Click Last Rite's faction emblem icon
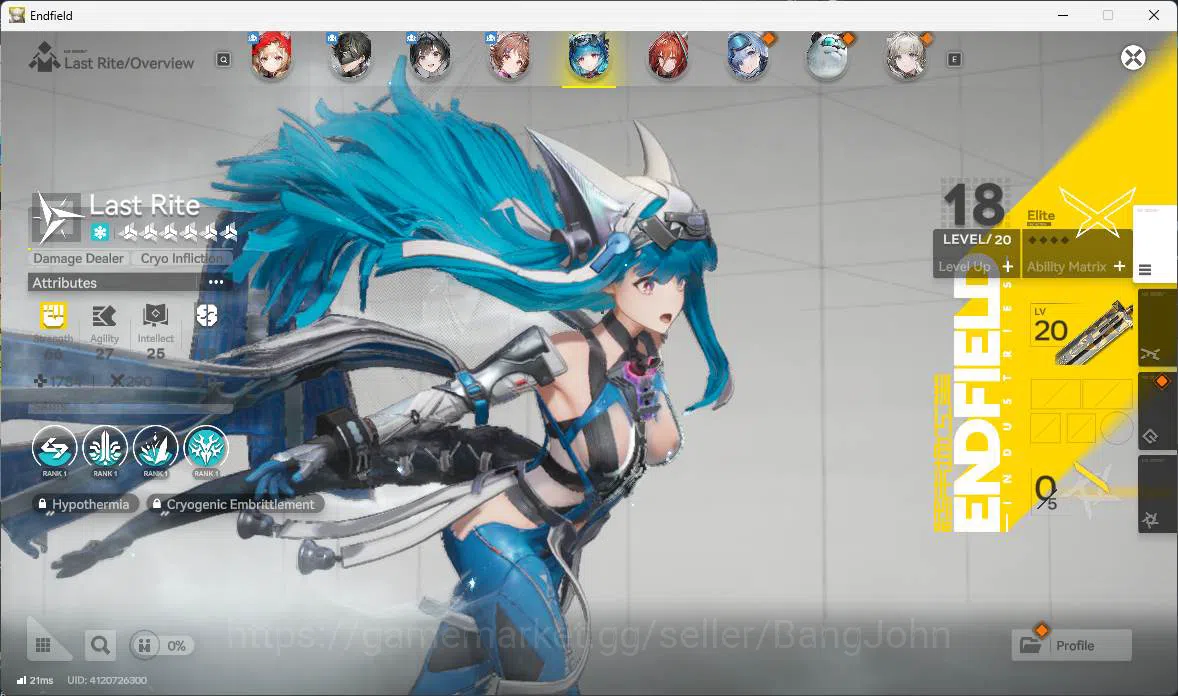 click(56, 218)
